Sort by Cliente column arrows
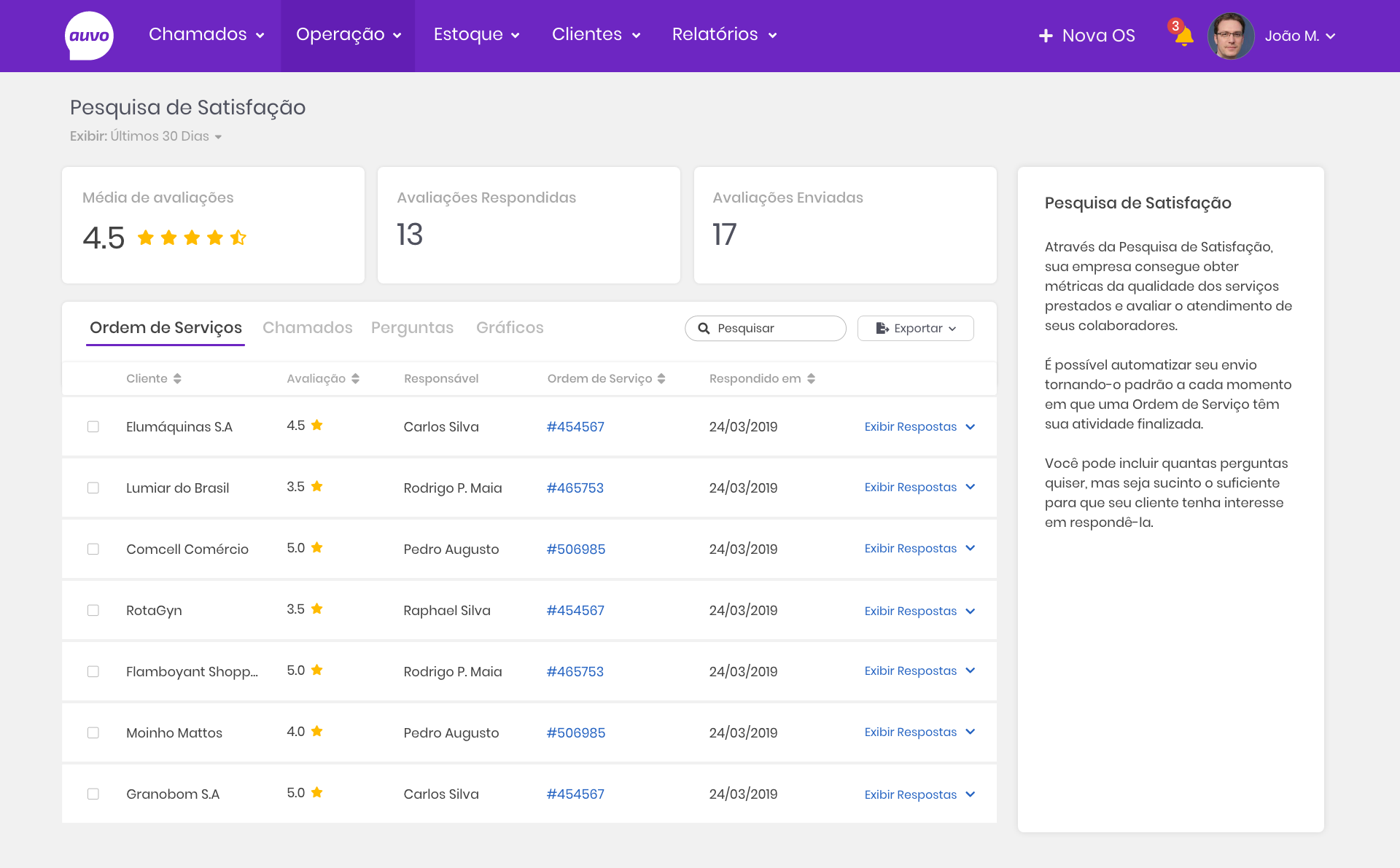Viewport: 1400px width, 868px height. (177, 378)
